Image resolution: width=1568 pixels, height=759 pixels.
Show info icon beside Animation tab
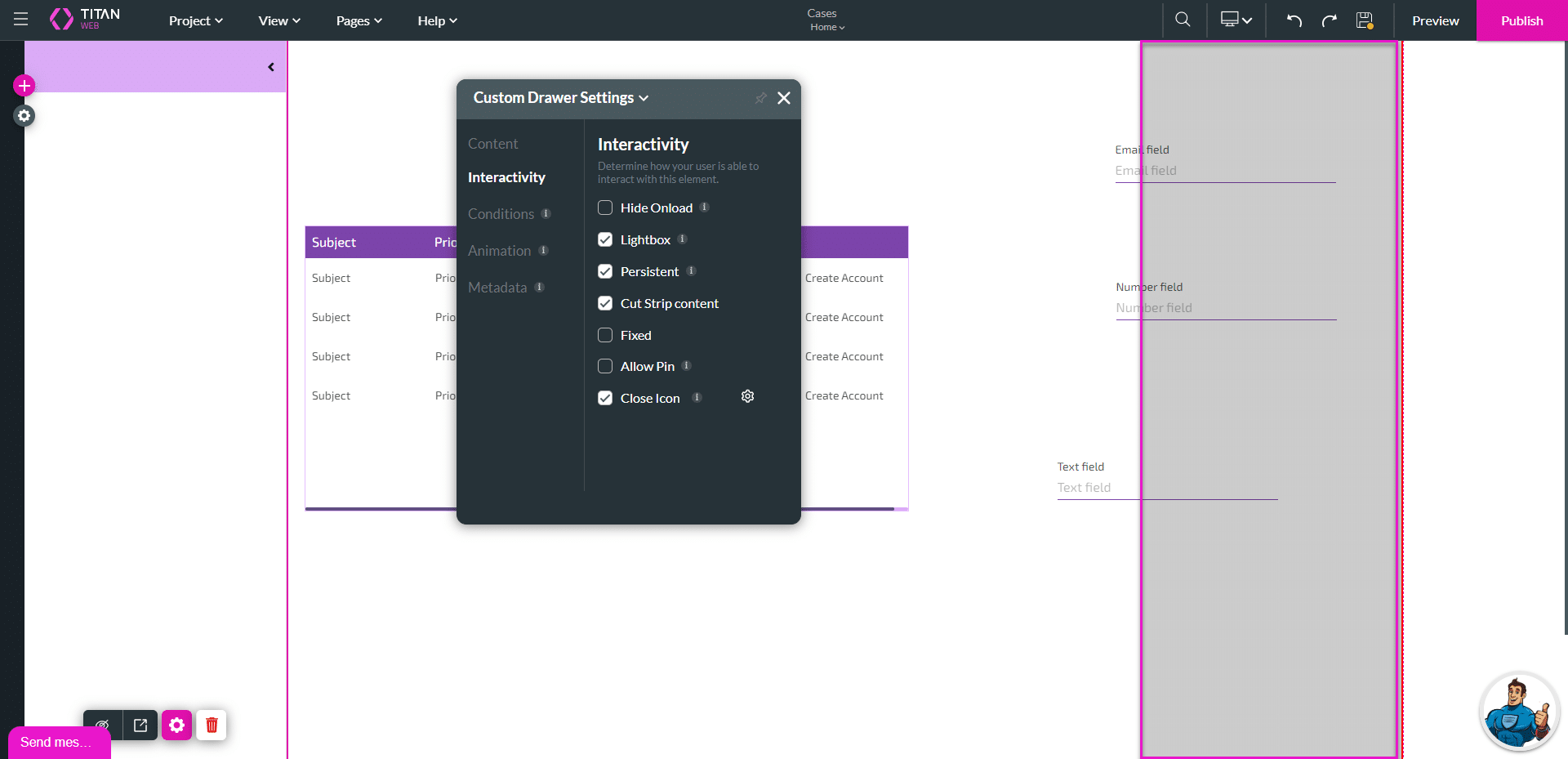tap(544, 251)
